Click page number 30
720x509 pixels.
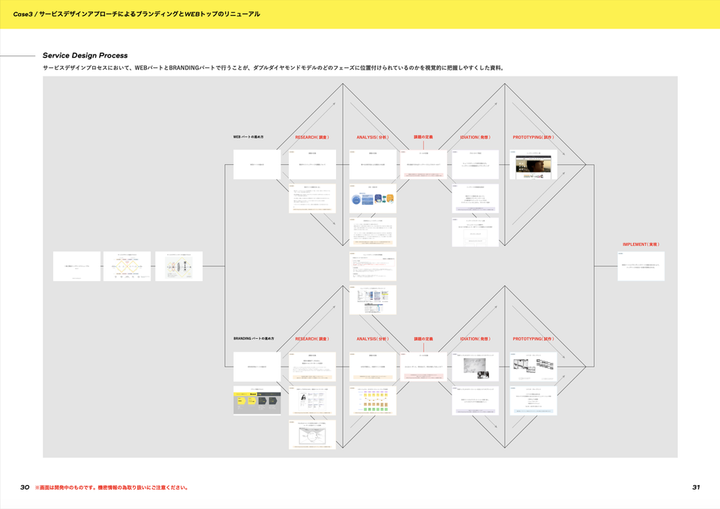(x=25, y=487)
